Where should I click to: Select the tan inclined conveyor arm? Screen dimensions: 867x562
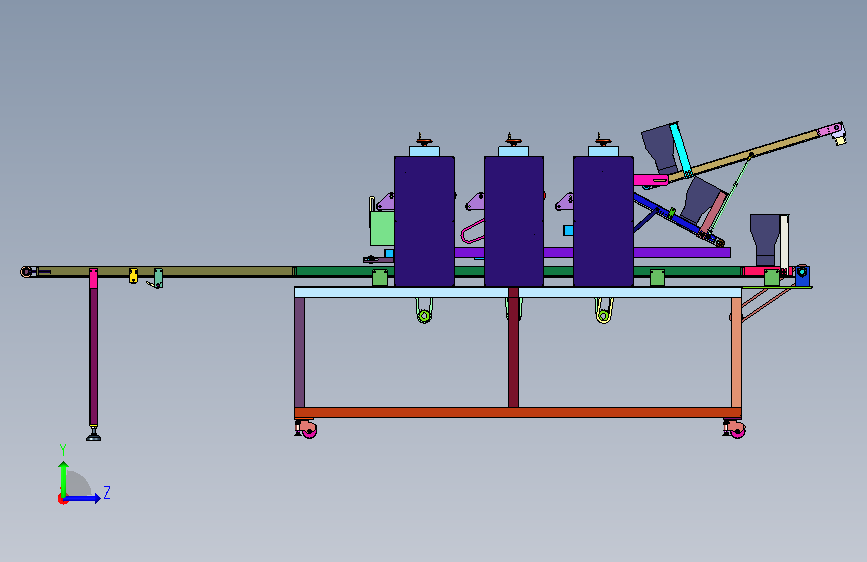tap(744, 155)
